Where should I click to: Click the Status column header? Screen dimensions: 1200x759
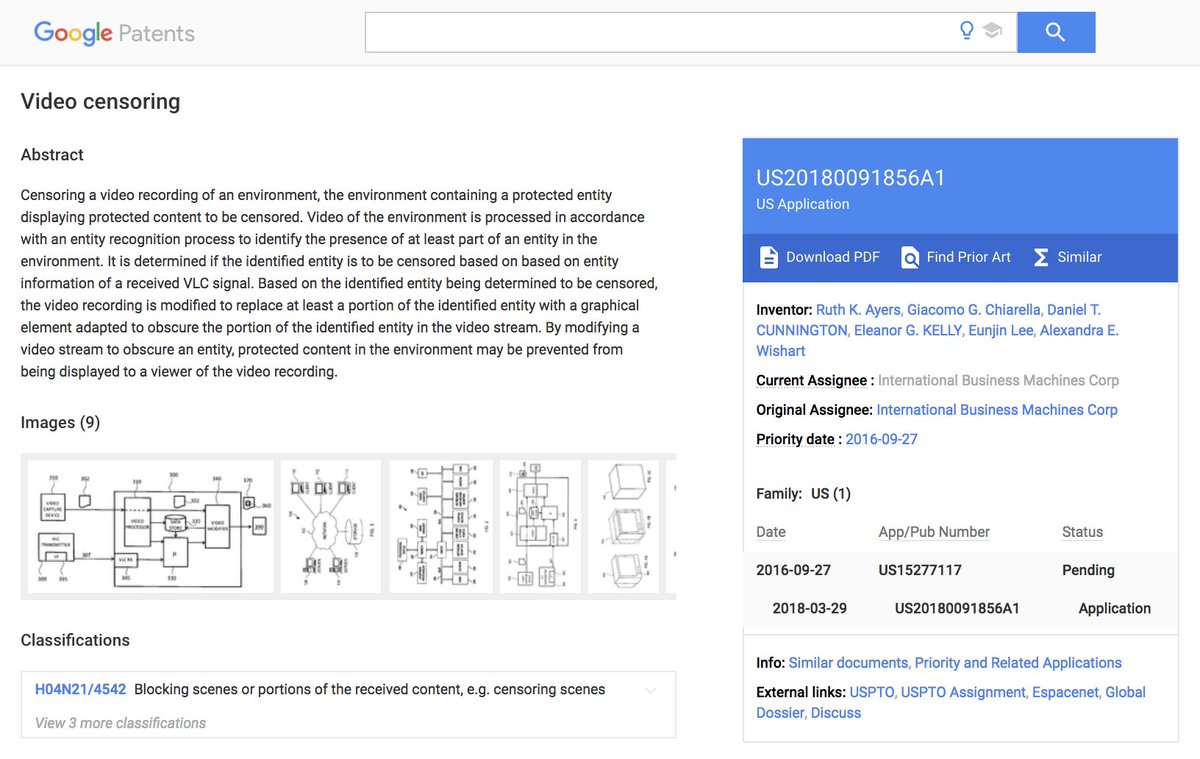(x=1082, y=532)
